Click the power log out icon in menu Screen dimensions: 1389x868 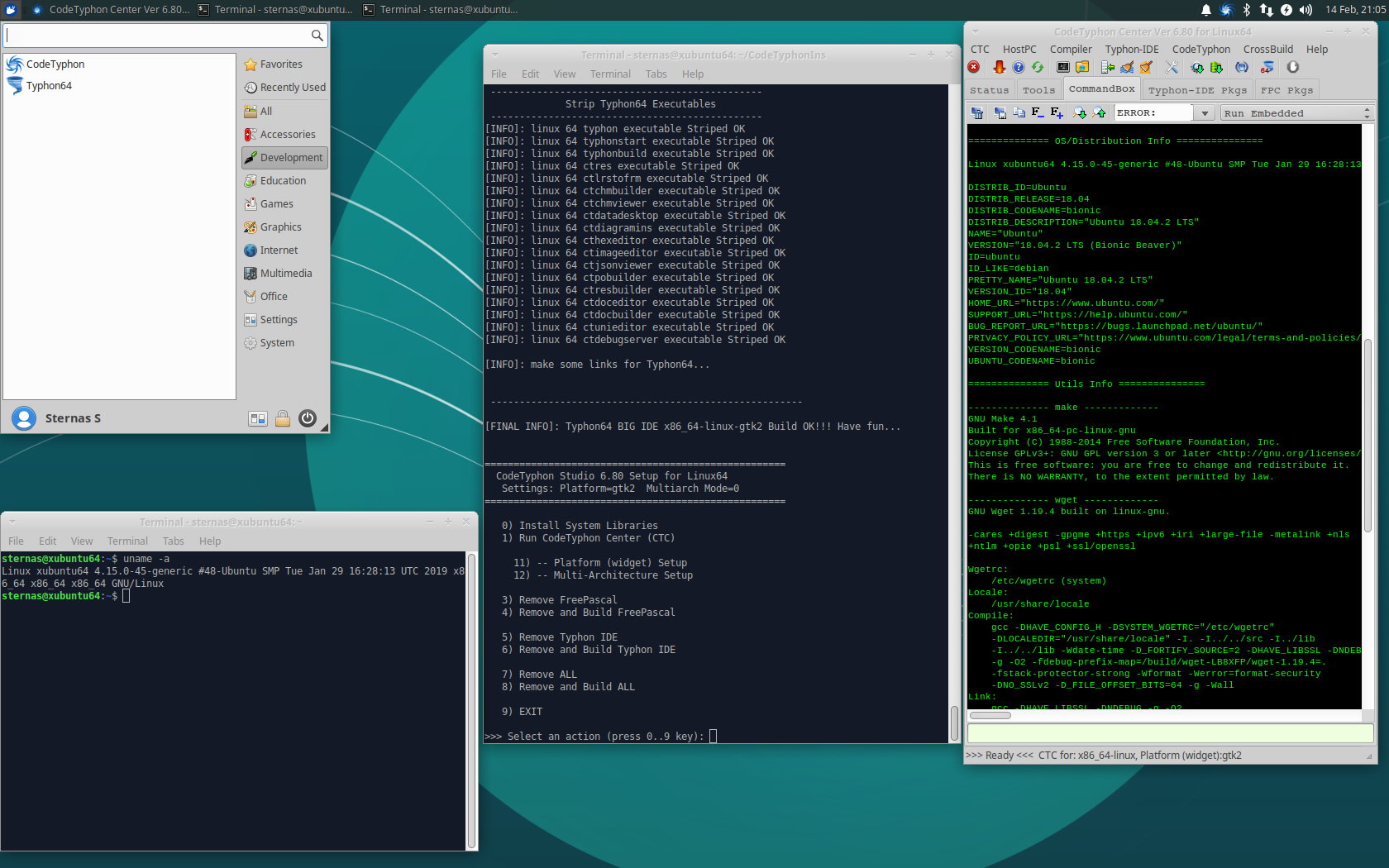[x=308, y=418]
